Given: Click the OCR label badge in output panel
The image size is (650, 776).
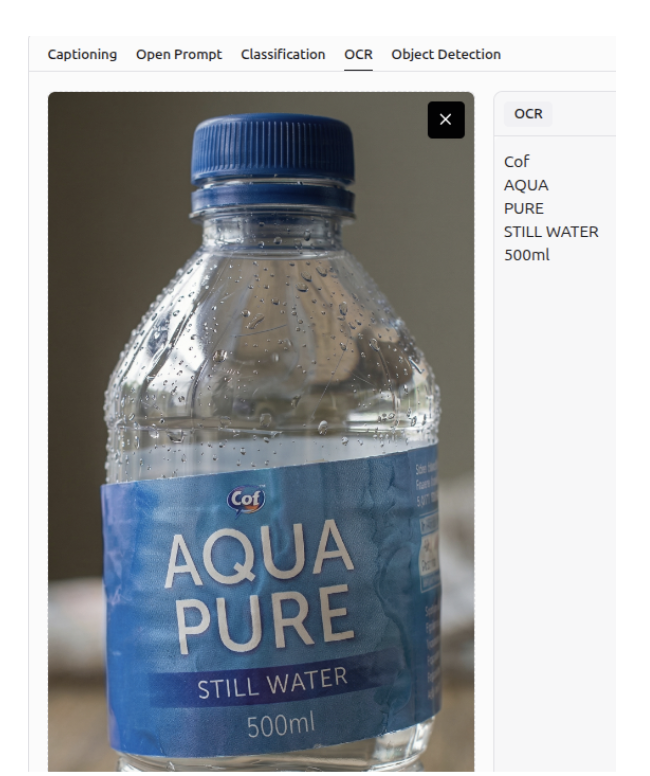Looking at the screenshot, I should coord(528,114).
